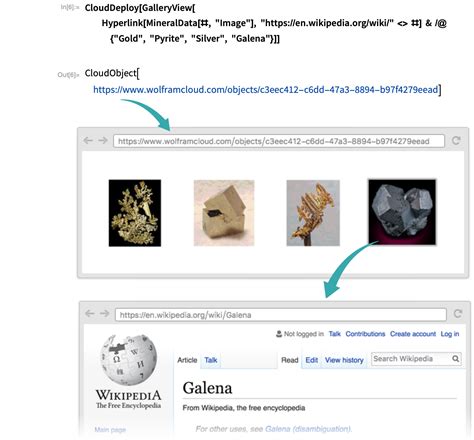Click the forward arrow in Wolfram Cloud browser

click(103, 141)
